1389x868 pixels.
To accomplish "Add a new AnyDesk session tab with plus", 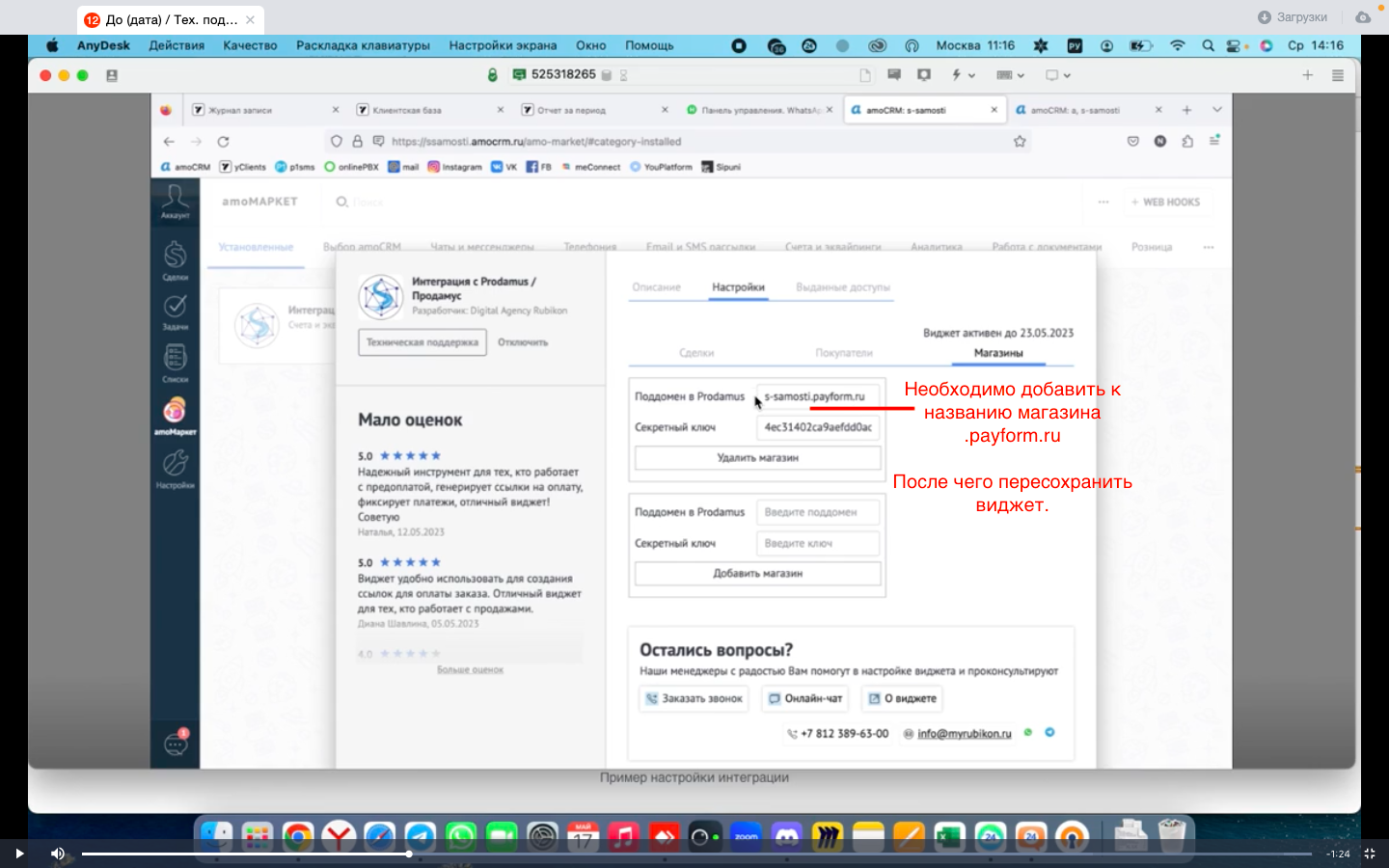I will tap(1308, 74).
